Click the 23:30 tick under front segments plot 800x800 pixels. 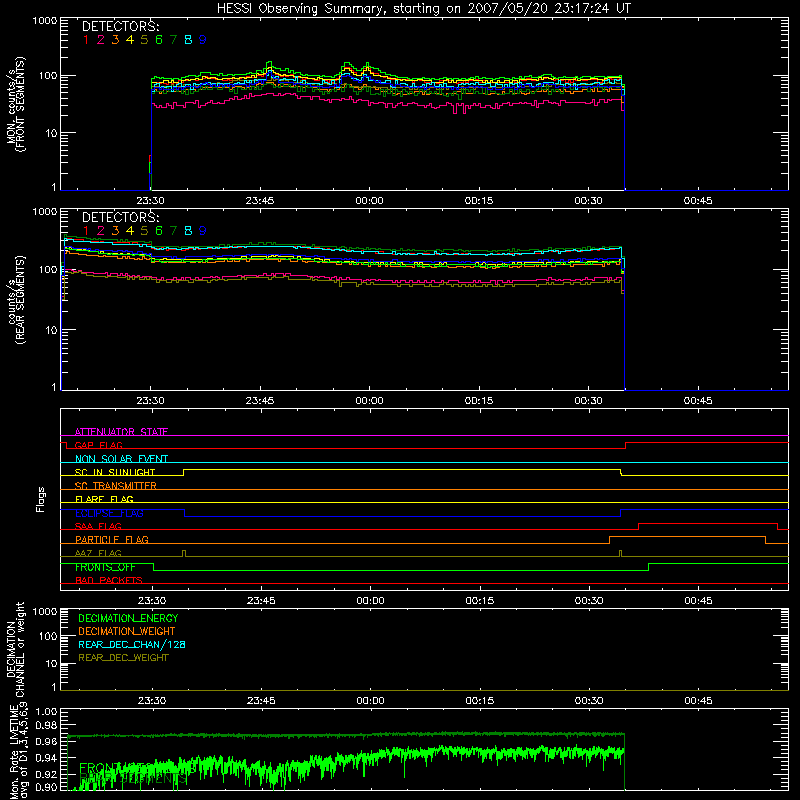point(151,201)
